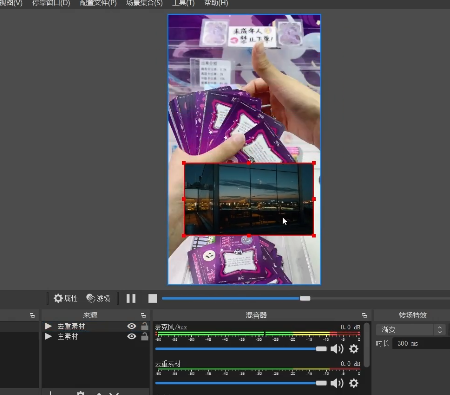Pop out the audio mixer dock panel

(364, 315)
